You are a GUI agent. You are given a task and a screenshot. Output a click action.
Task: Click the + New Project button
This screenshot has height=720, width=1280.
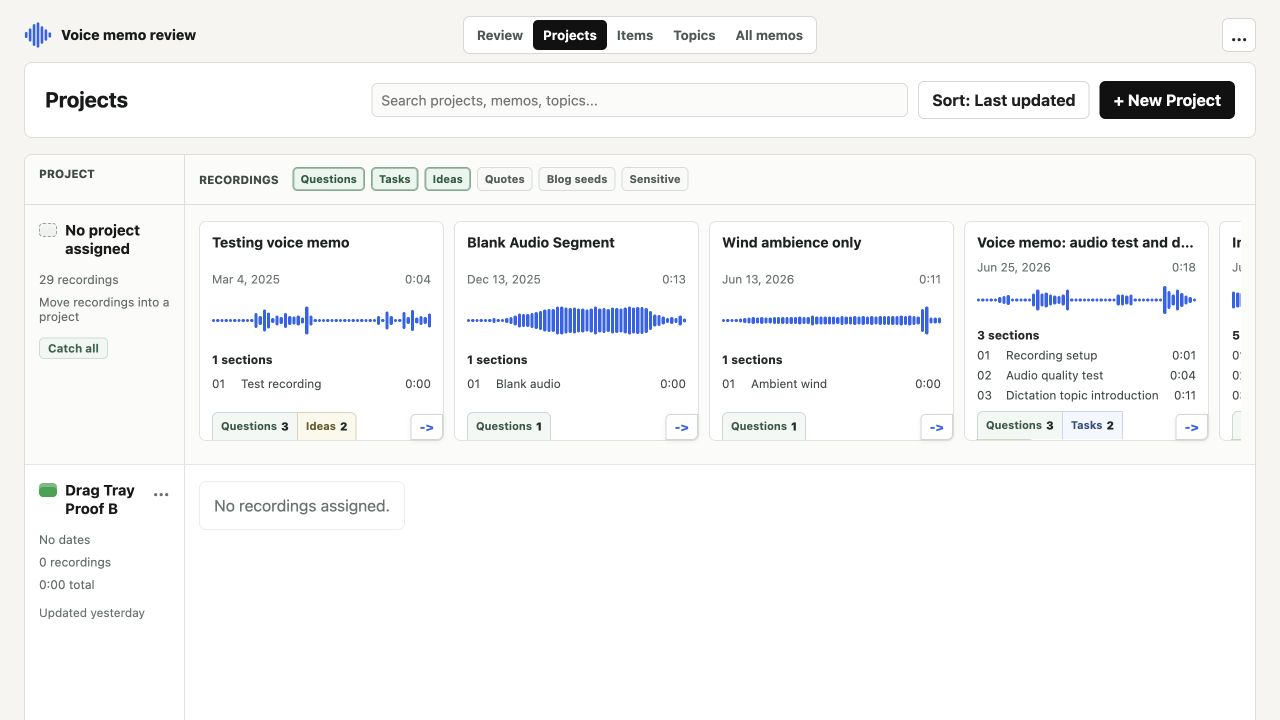pos(1167,100)
